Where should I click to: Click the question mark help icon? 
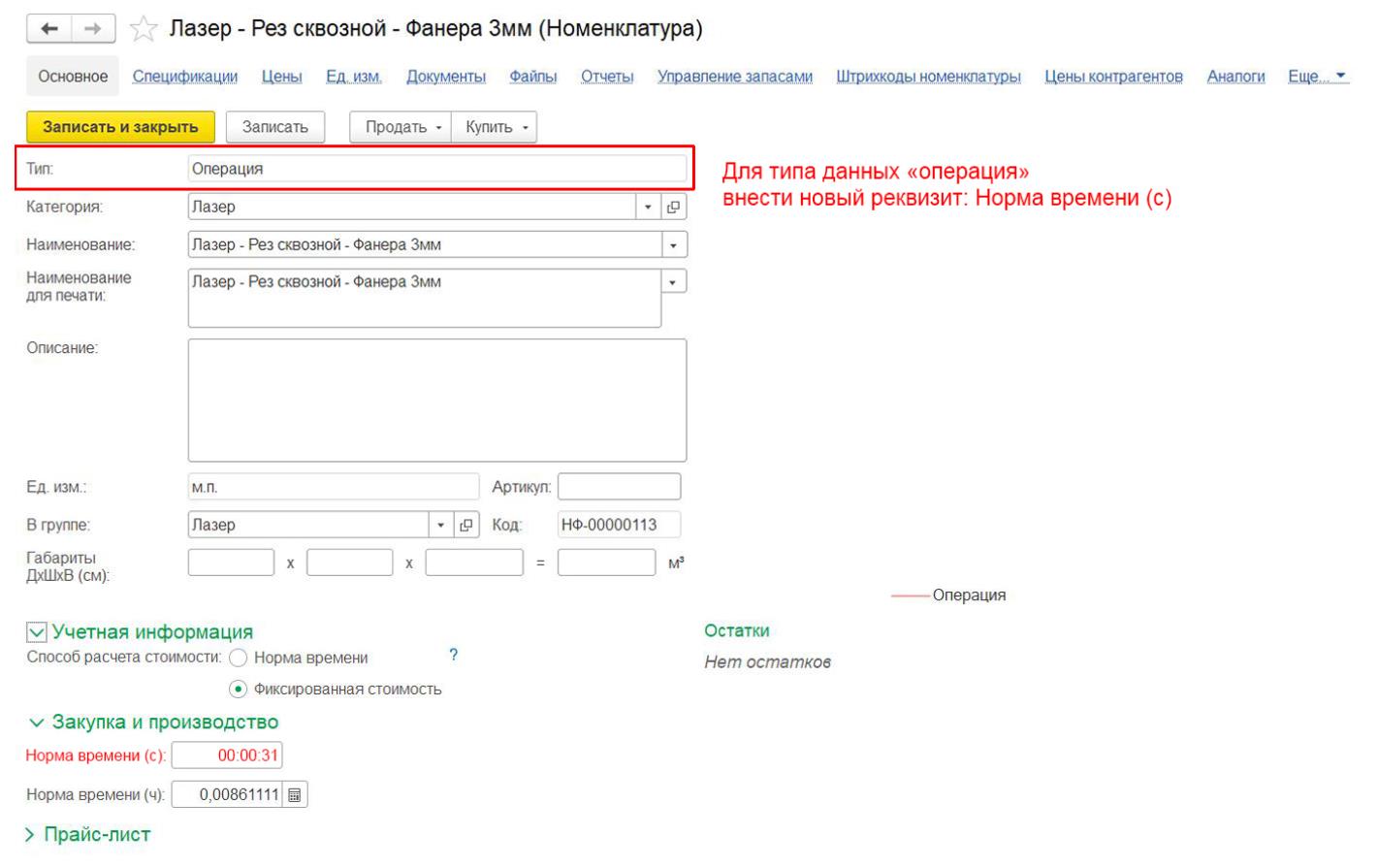point(453,656)
